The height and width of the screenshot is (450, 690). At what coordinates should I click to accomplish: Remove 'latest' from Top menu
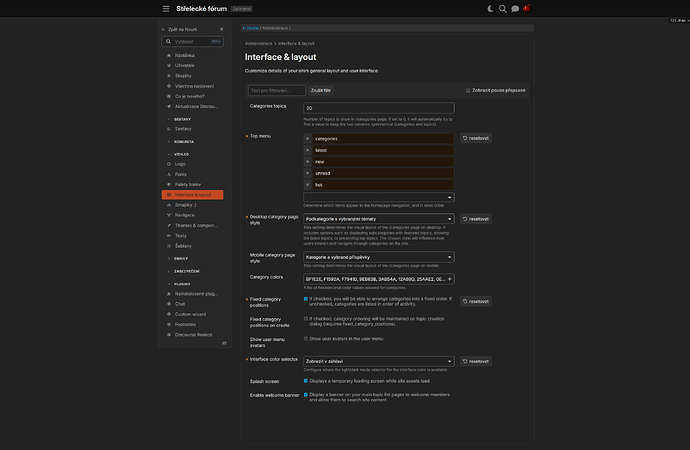pos(308,150)
